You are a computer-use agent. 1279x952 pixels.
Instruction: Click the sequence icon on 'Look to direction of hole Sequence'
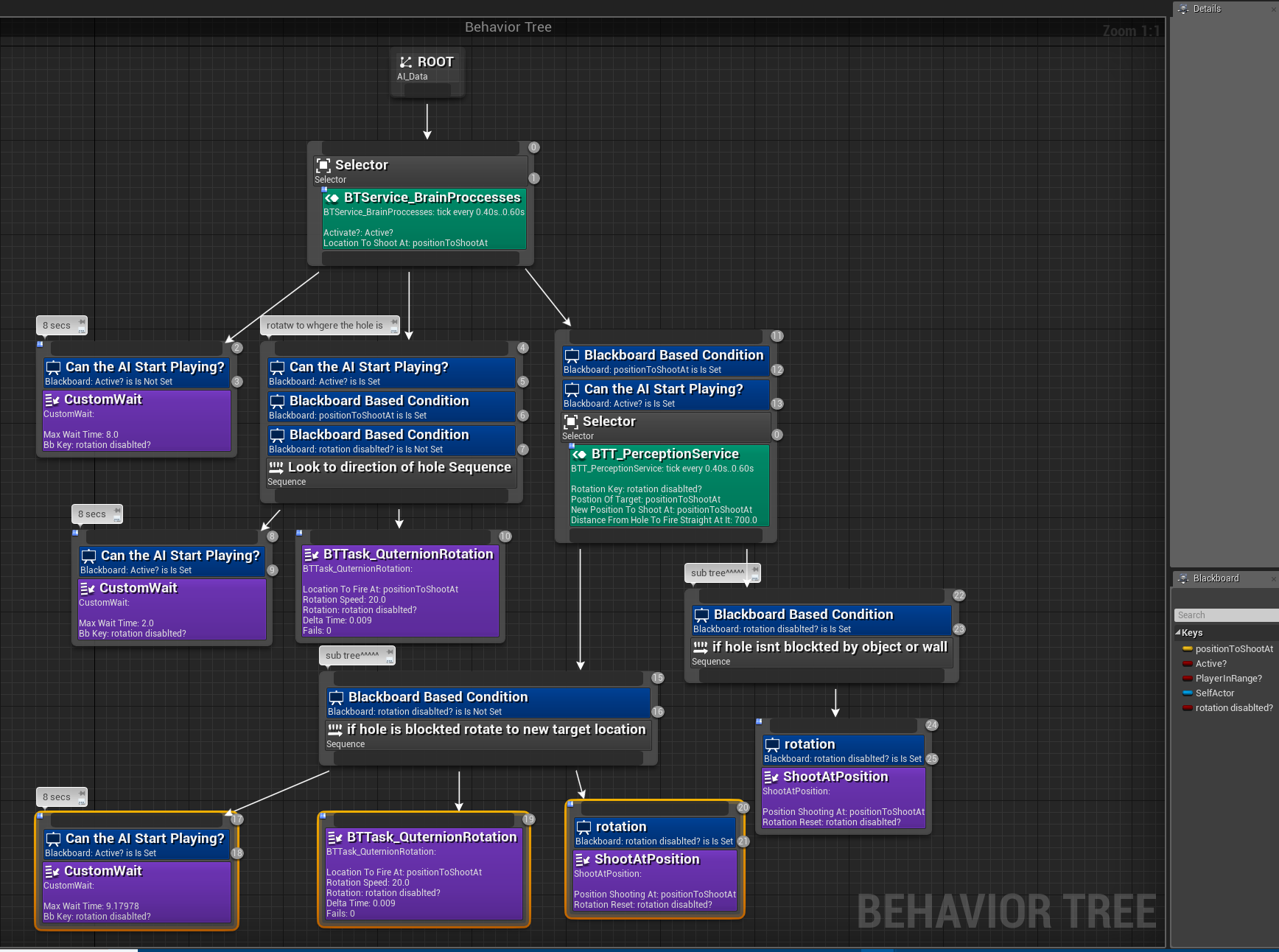coord(275,466)
